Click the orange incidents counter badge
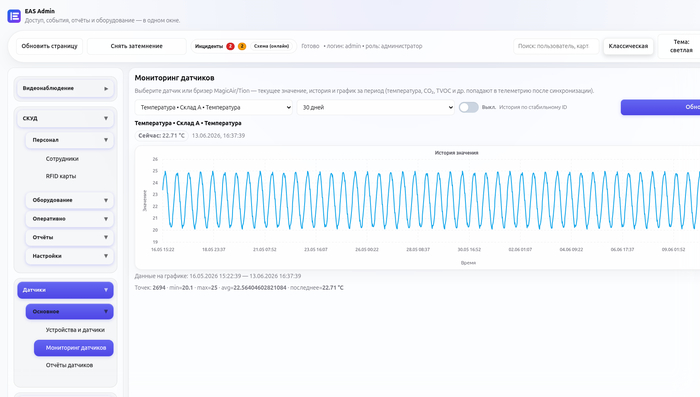Viewport: 700px width, 397px height. (242, 46)
